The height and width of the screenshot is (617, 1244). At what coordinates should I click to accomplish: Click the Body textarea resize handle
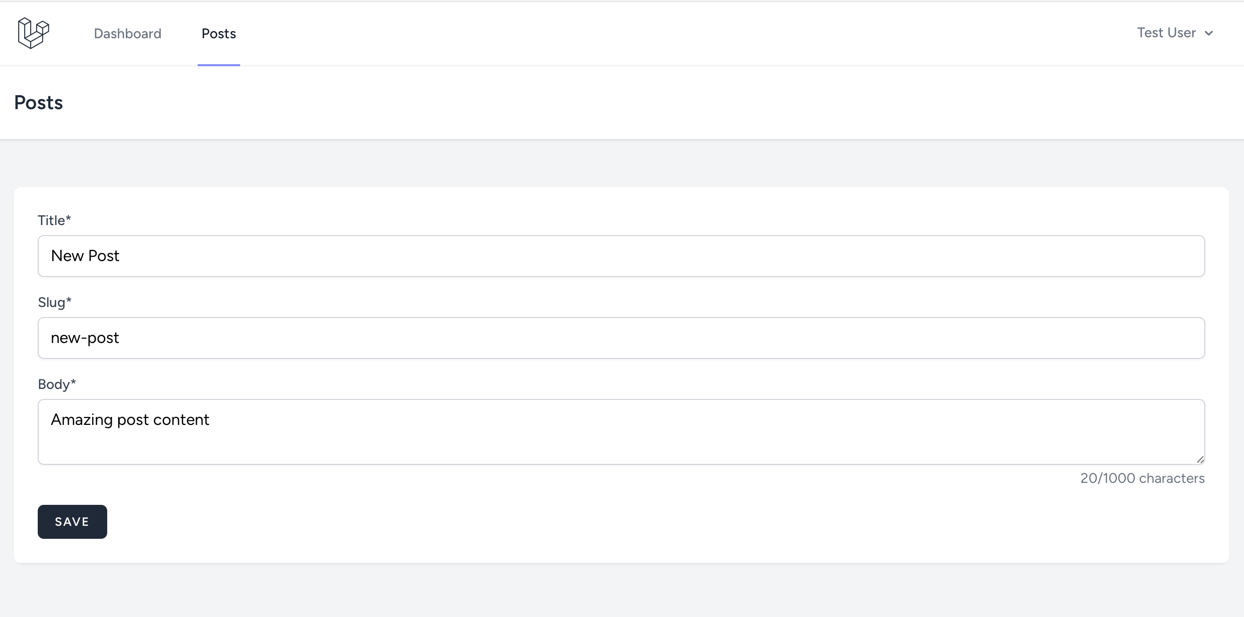coord(1200,459)
